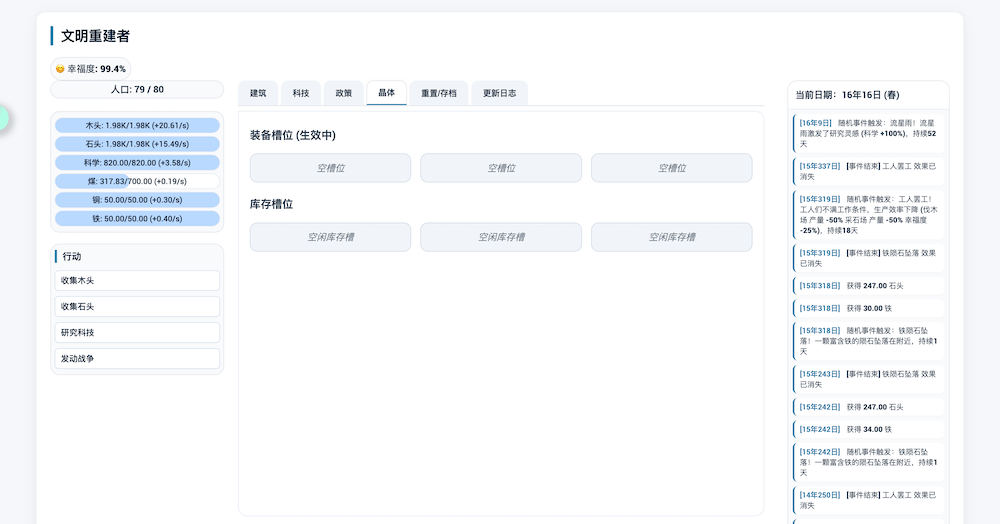1000x524 pixels.
Task: Click the first 空闲库存槽 inventory slot
Action: pyautogui.click(x=330, y=237)
